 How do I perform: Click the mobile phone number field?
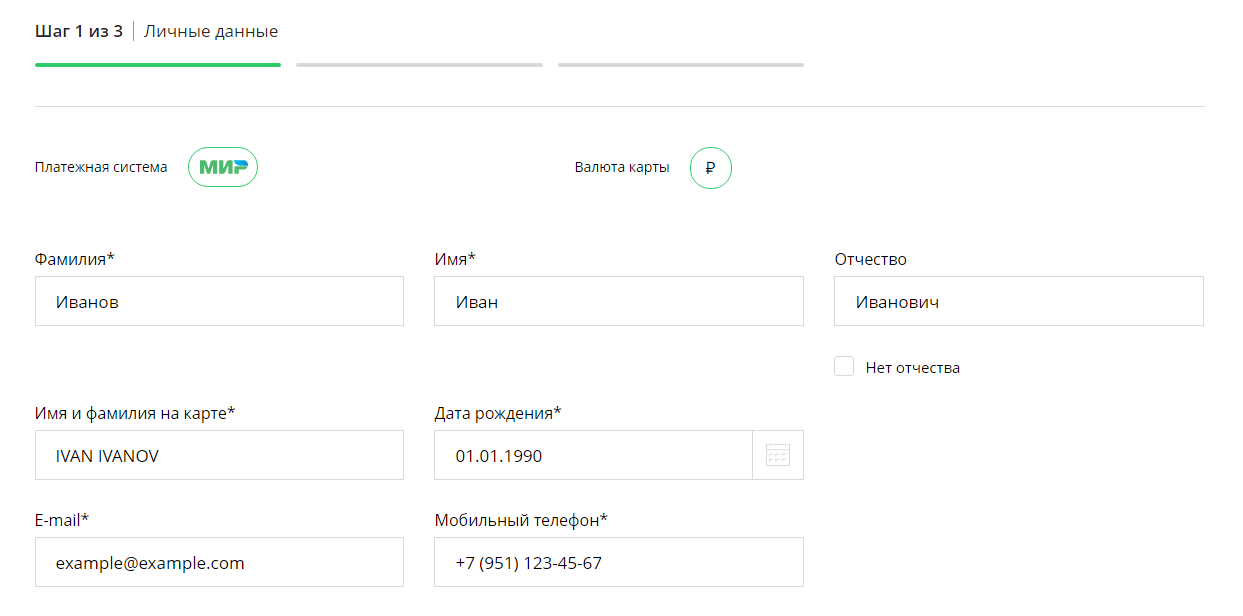618,562
